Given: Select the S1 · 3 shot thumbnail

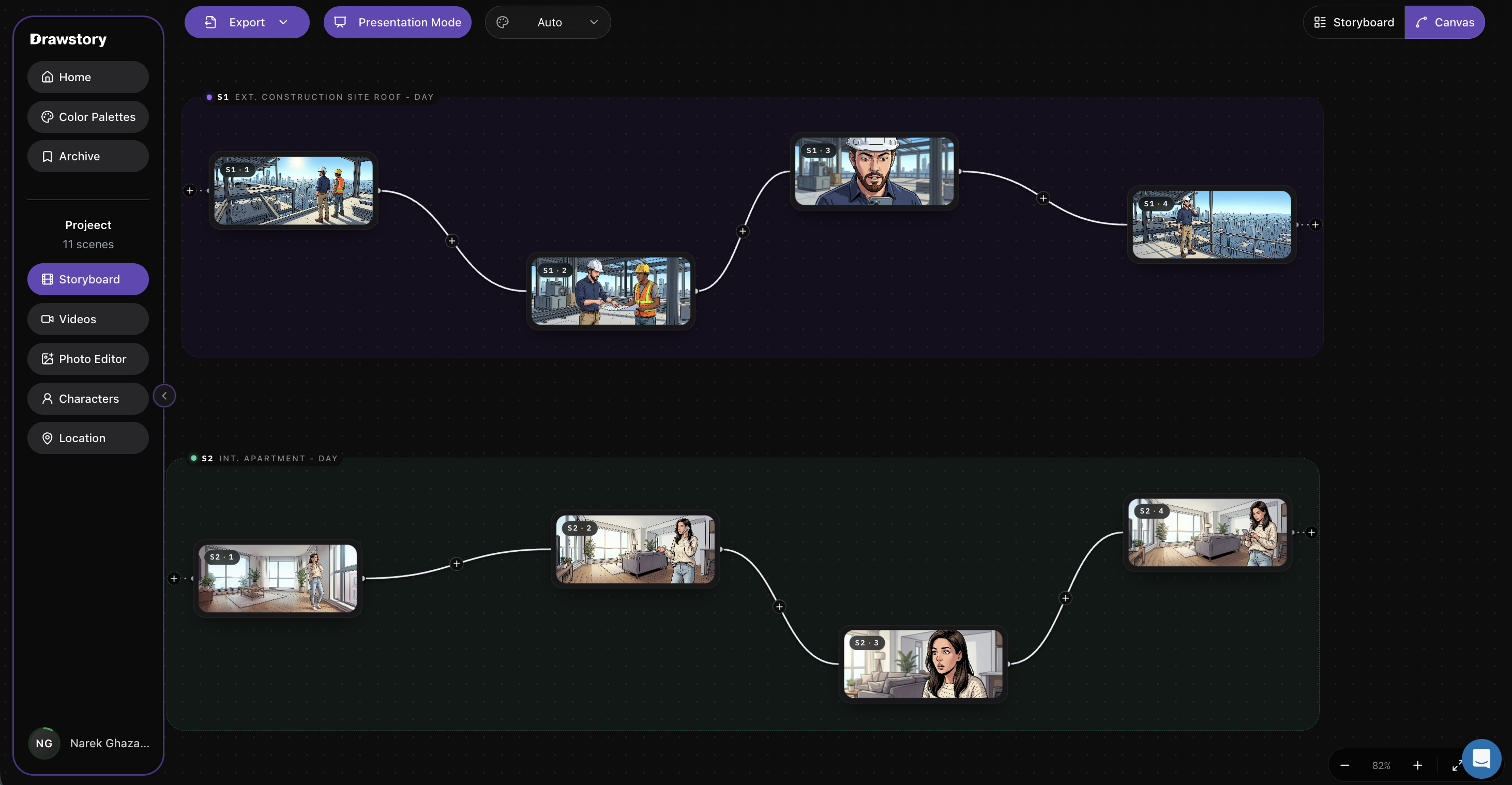Looking at the screenshot, I should point(874,172).
